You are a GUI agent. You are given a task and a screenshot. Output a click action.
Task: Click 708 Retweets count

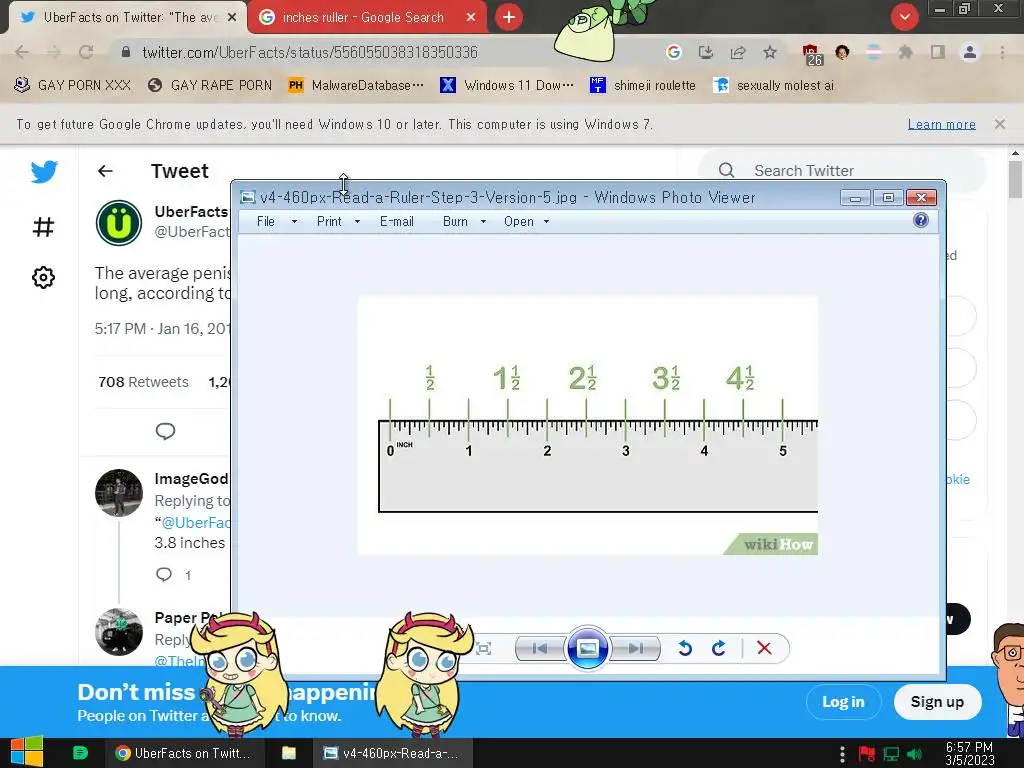[x=143, y=382]
